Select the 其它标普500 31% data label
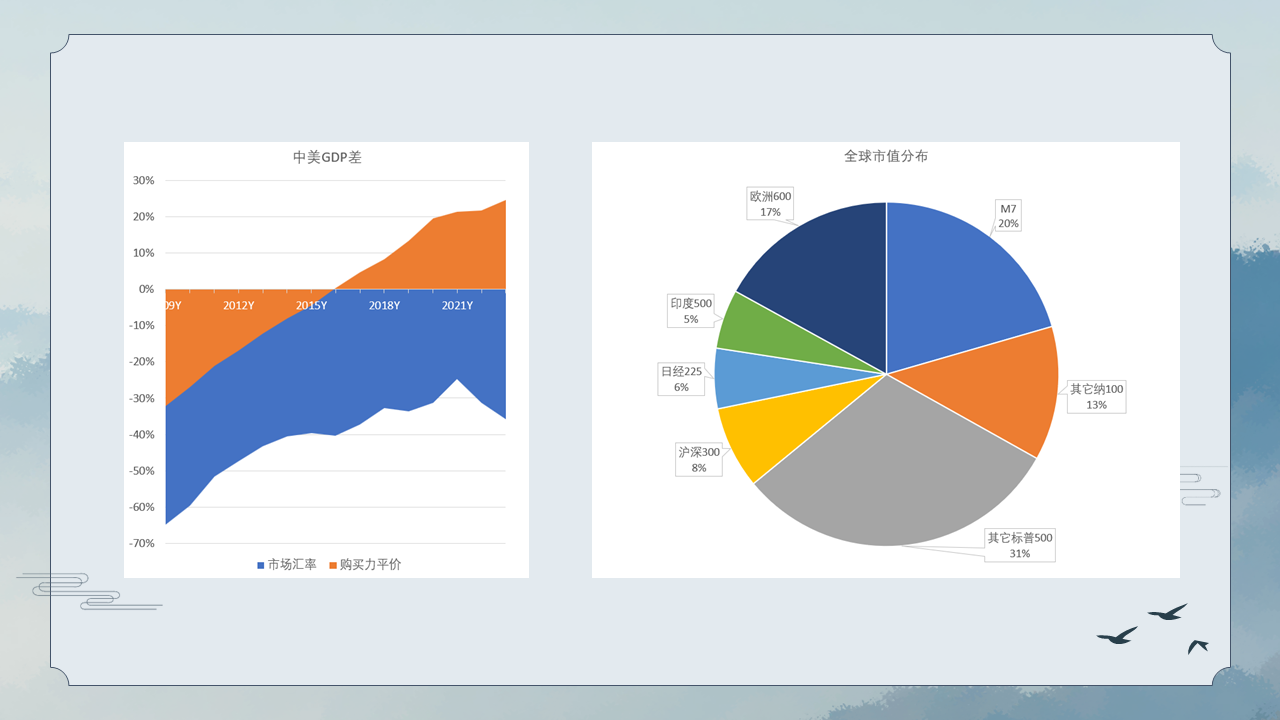The image size is (1280, 720). coord(1020,545)
